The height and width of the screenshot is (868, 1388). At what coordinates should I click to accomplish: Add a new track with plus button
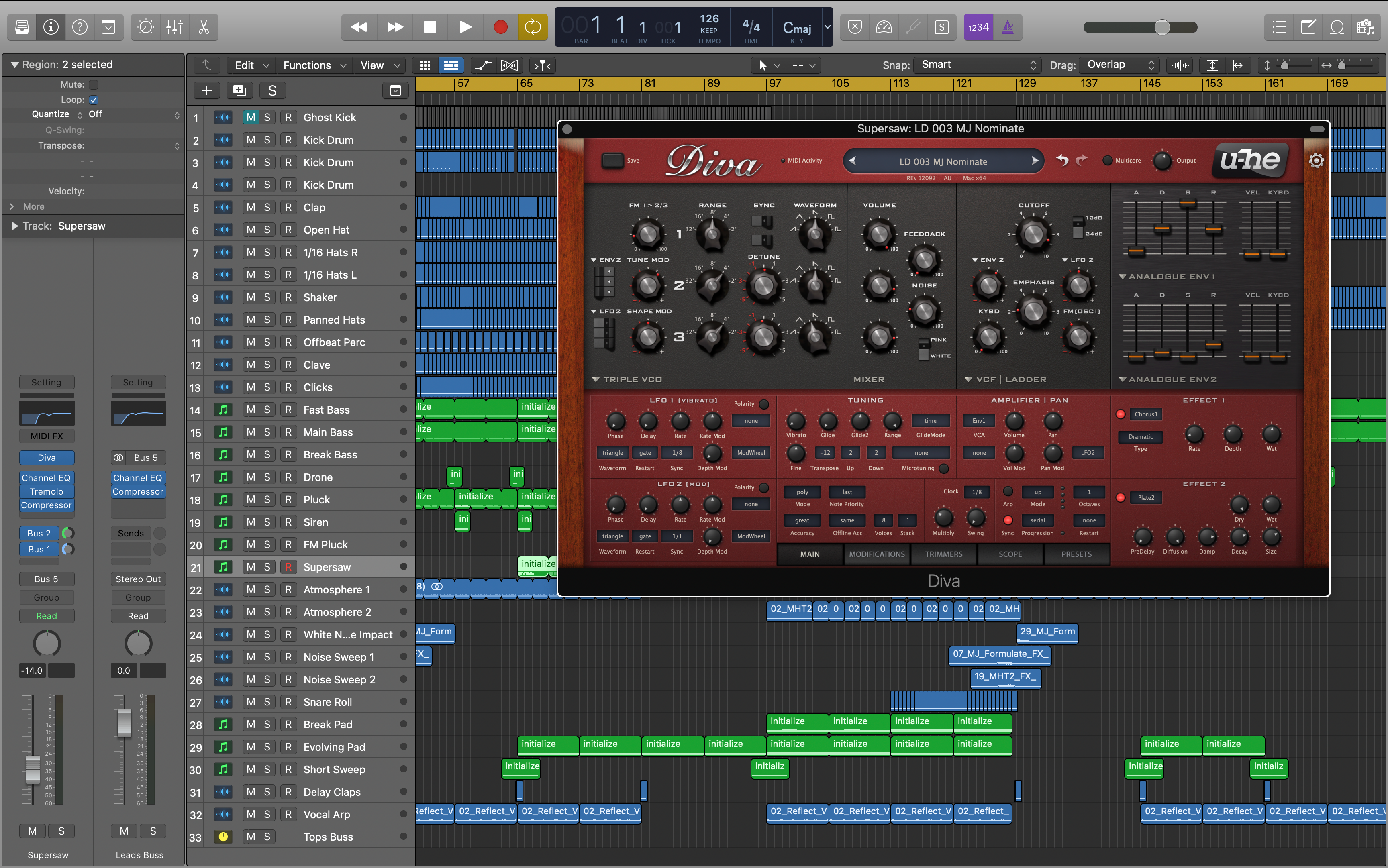pyautogui.click(x=207, y=91)
